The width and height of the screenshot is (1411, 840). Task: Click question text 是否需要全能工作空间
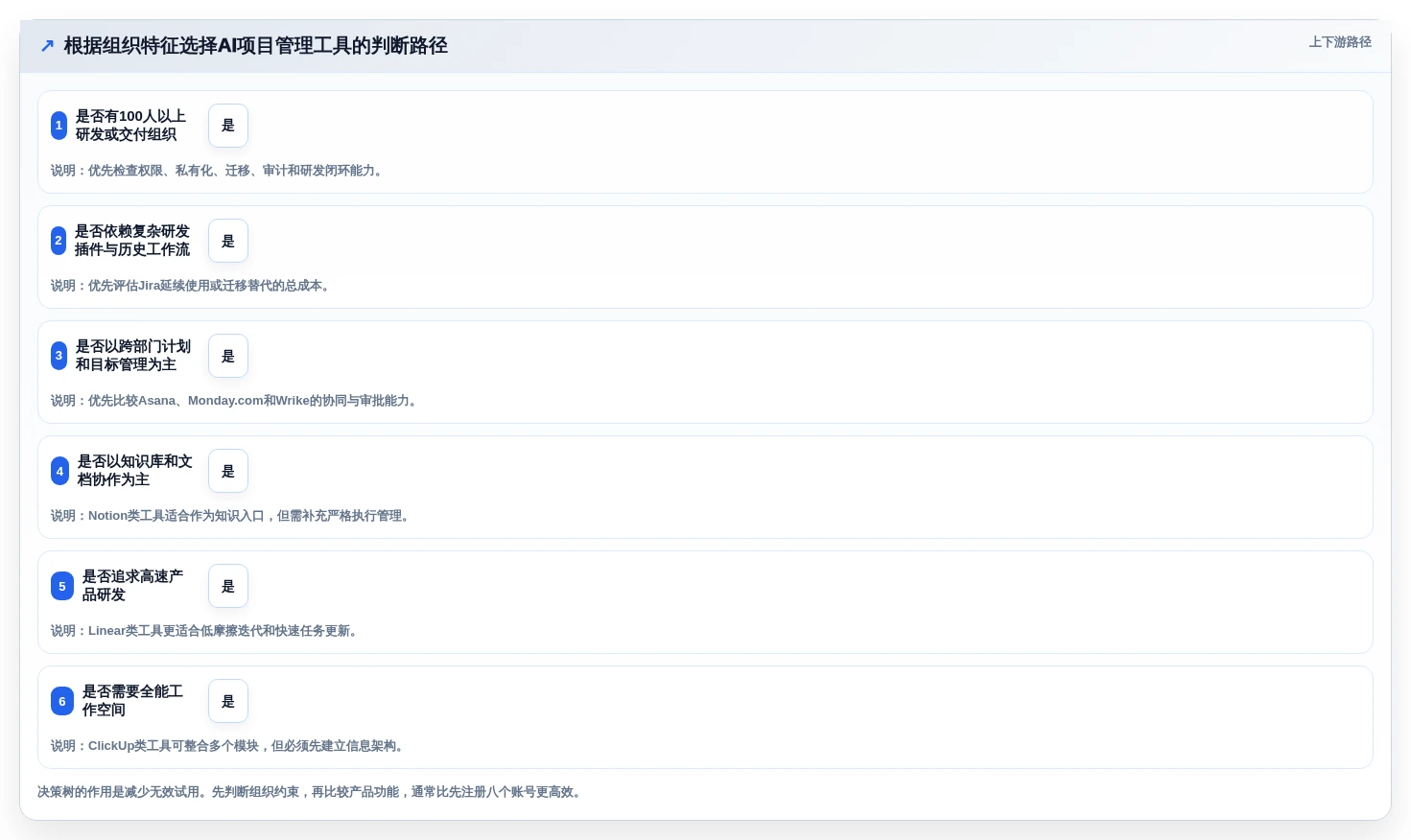[132, 701]
